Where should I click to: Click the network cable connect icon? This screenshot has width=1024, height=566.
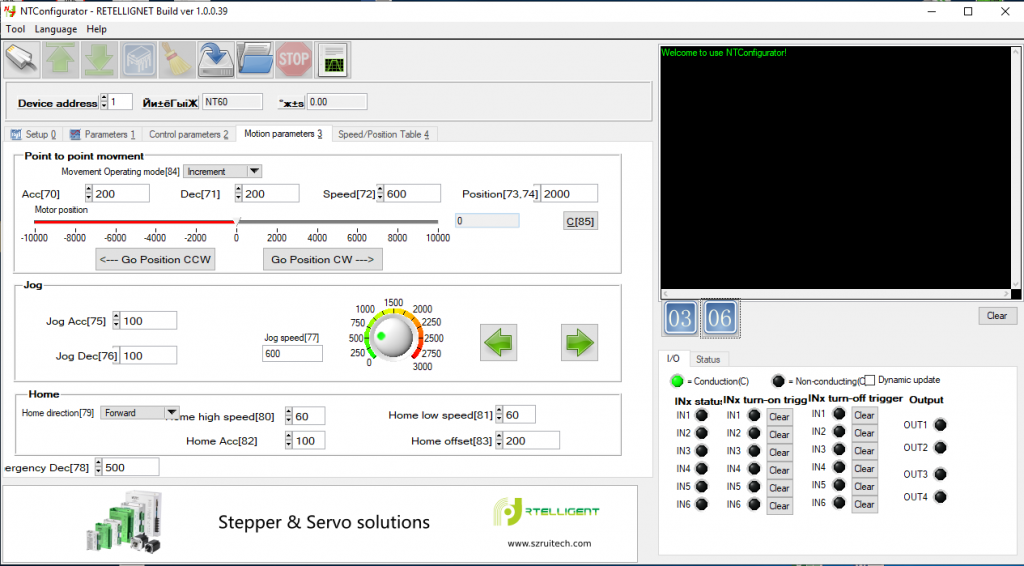click(x=22, y=60)
